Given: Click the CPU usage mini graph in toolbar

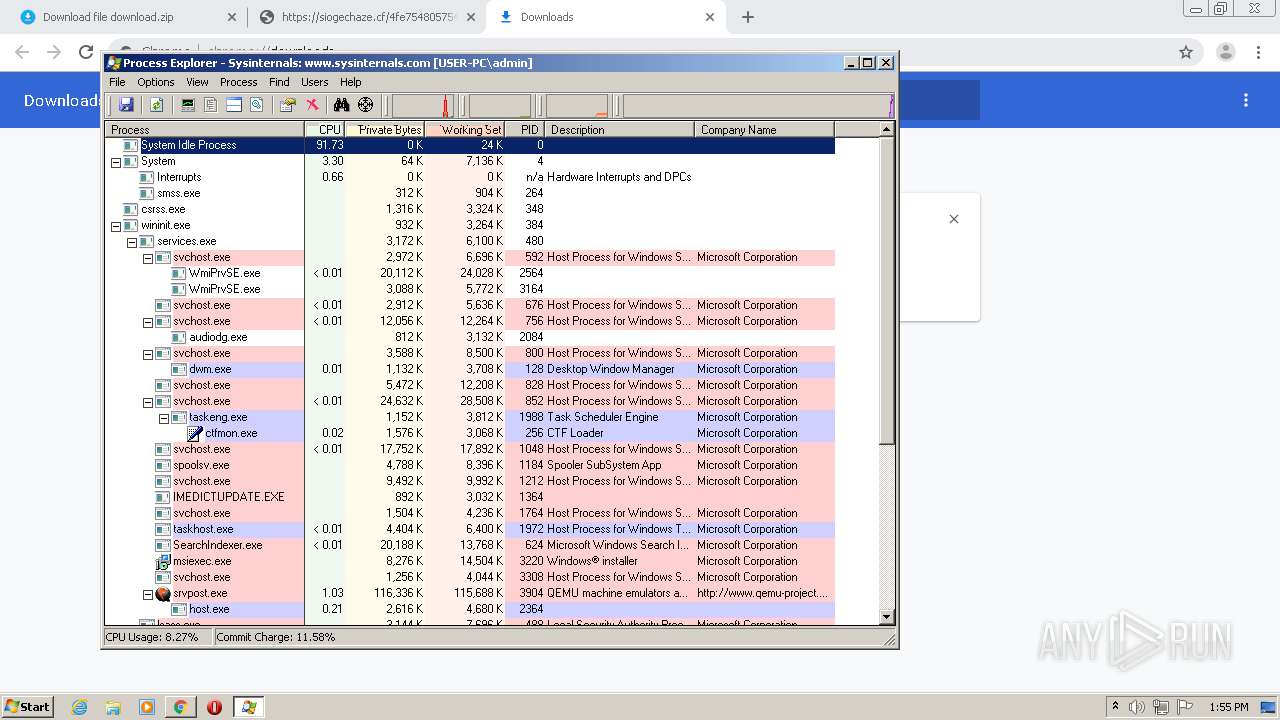Looking at the screenshot, I should point(423,105).
